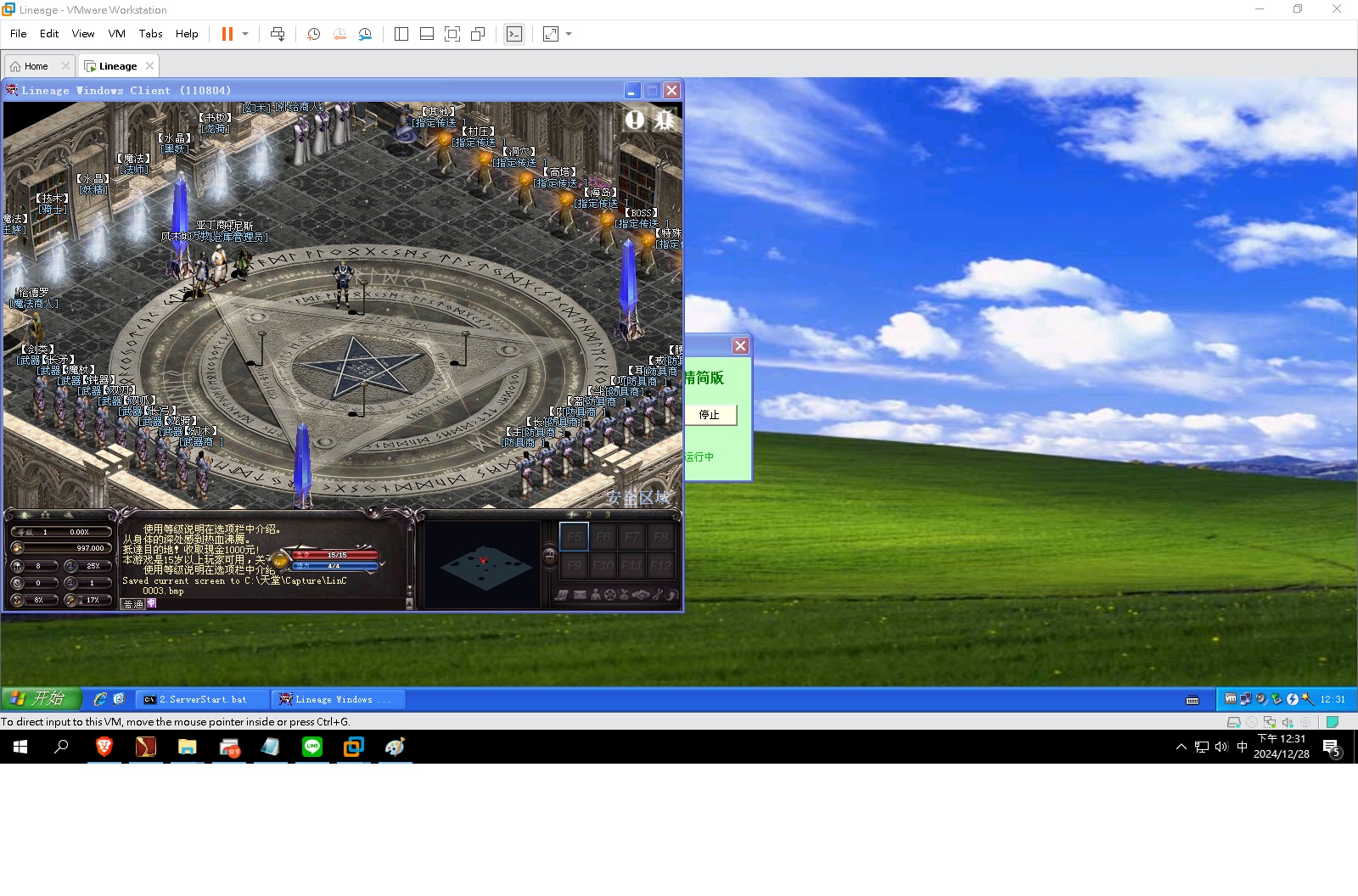Open the Tabs menu
This screenshot has height=896, width=1358.
click(151, 34)
